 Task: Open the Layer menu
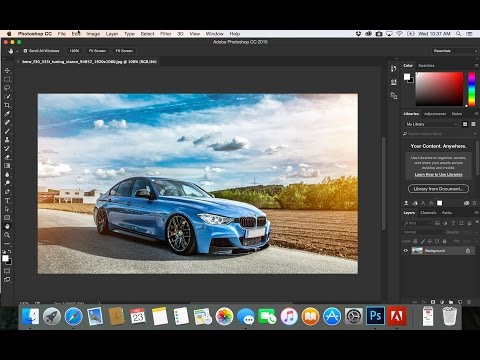tap(112, 34)
